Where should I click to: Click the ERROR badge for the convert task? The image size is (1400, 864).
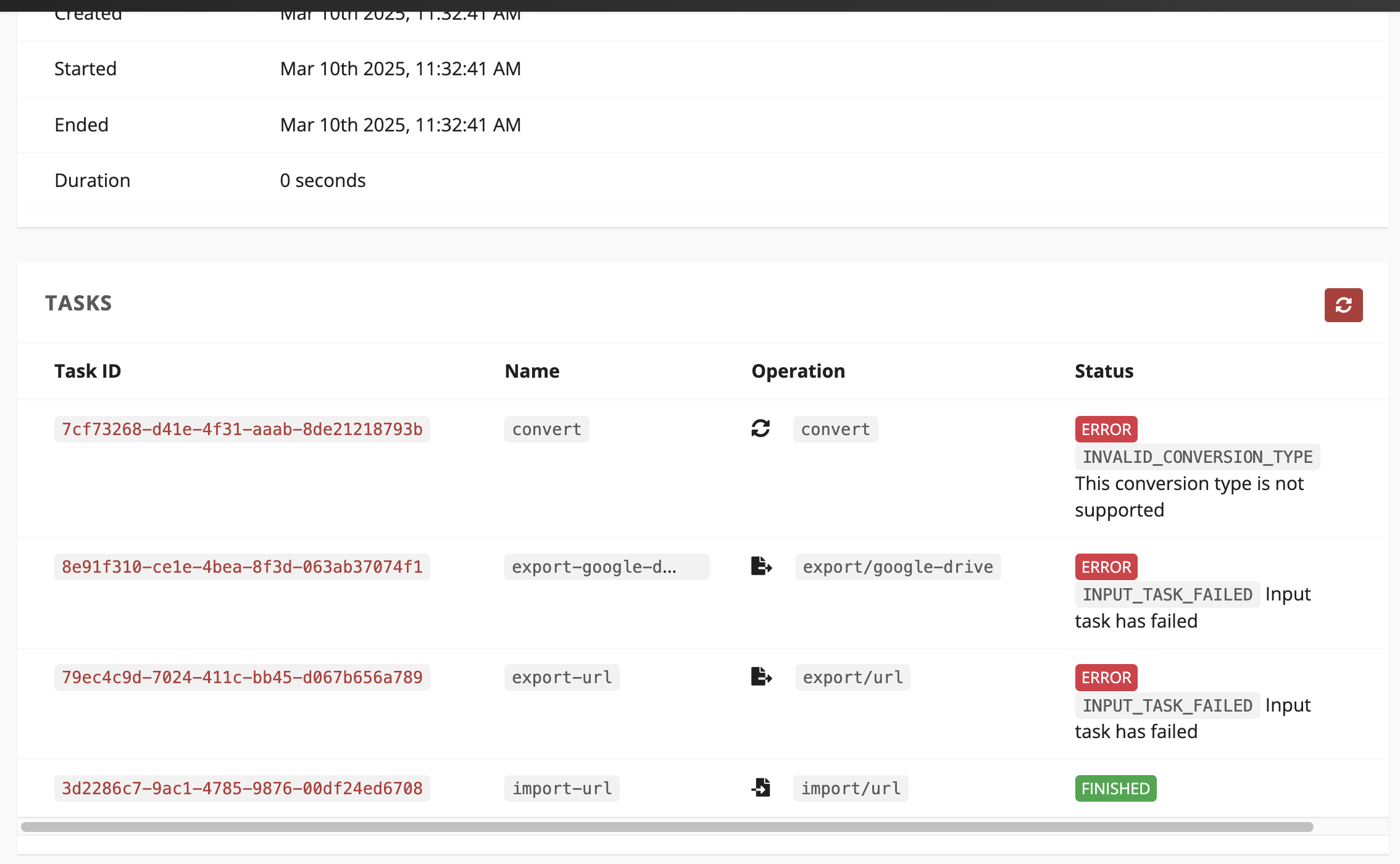coord(1106,429)
